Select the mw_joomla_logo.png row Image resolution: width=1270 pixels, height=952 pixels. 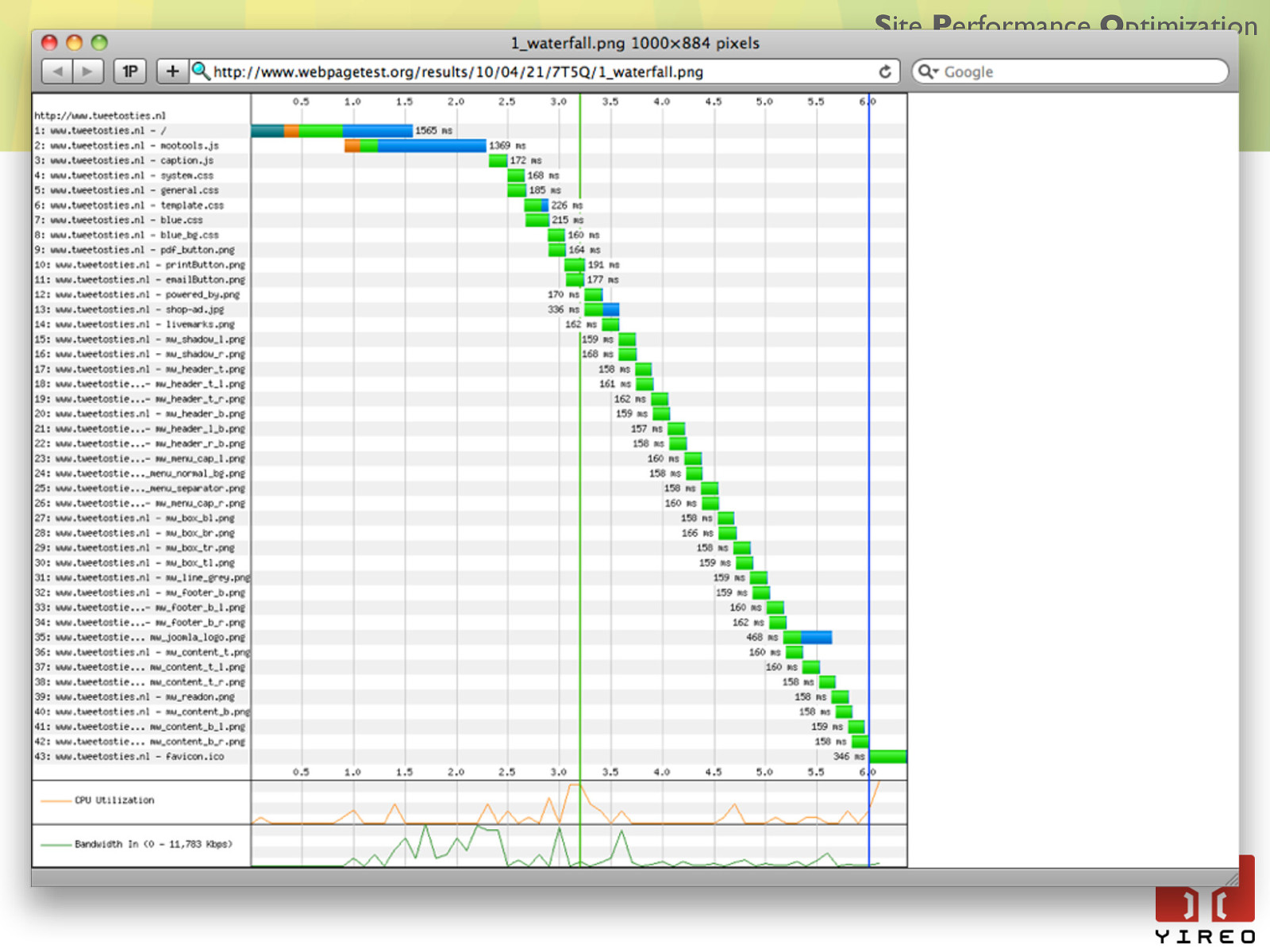coord(470,637)
